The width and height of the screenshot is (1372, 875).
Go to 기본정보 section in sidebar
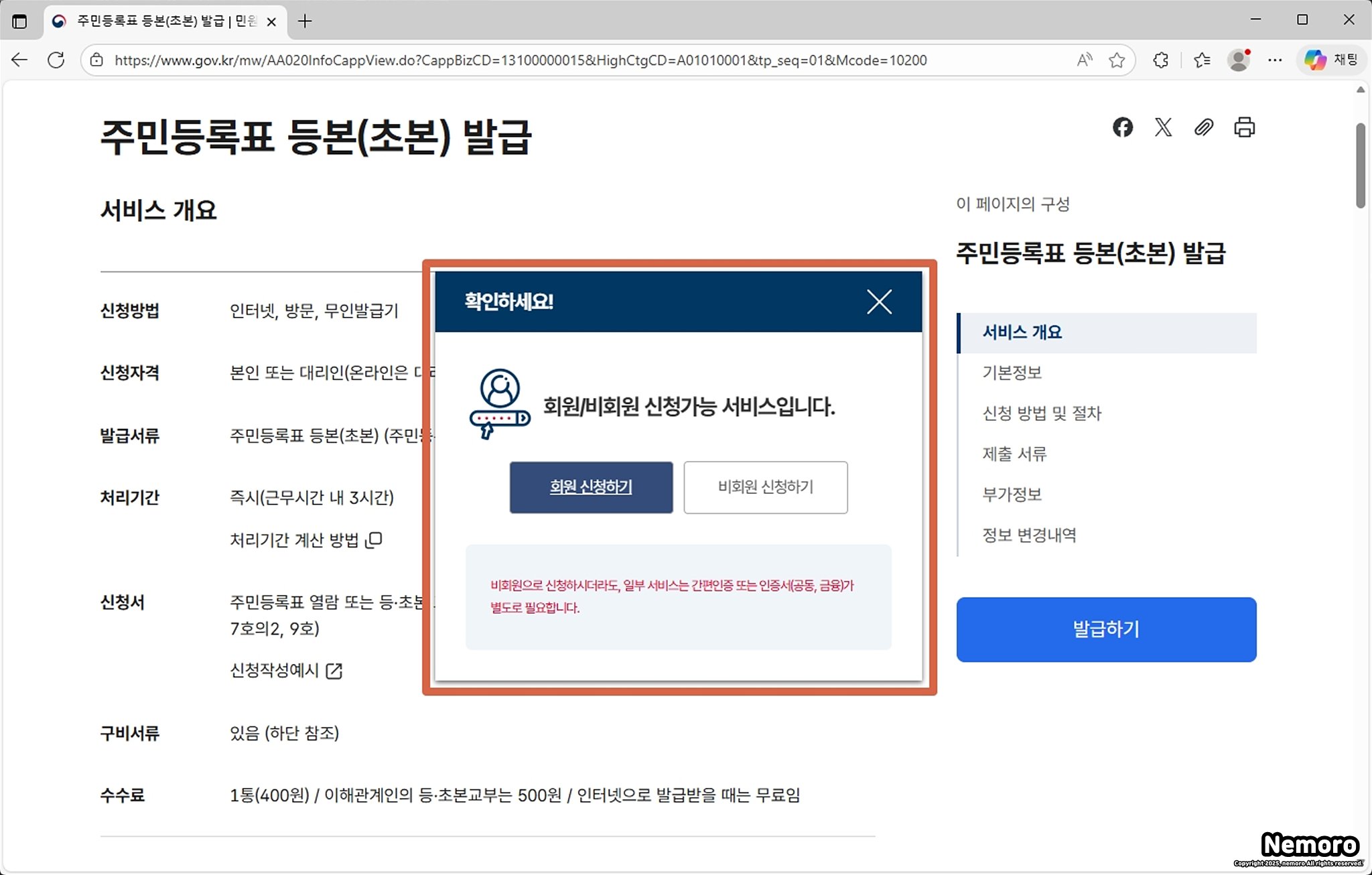click(x=1012, y=373)
